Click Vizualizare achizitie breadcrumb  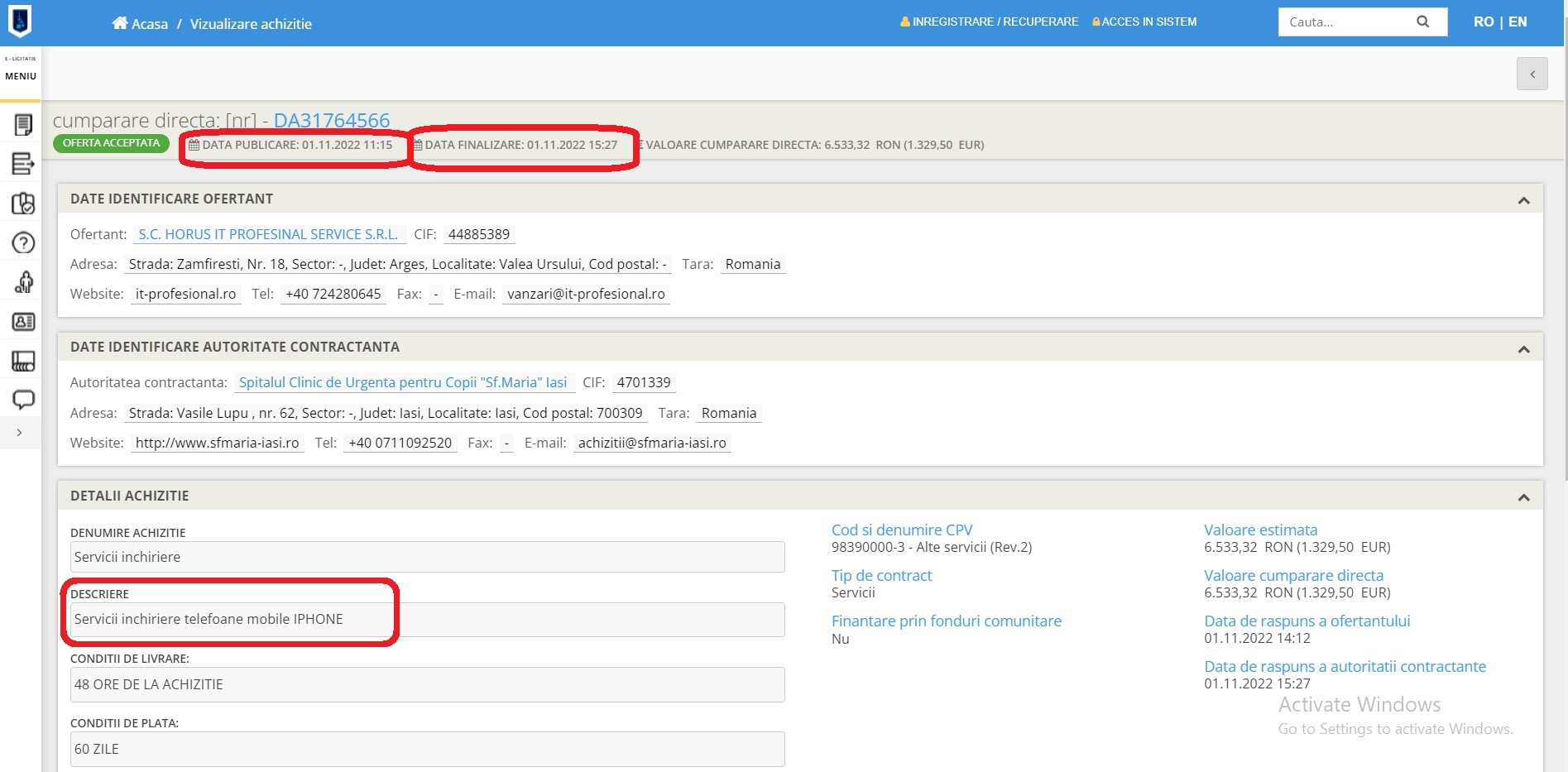251,24
